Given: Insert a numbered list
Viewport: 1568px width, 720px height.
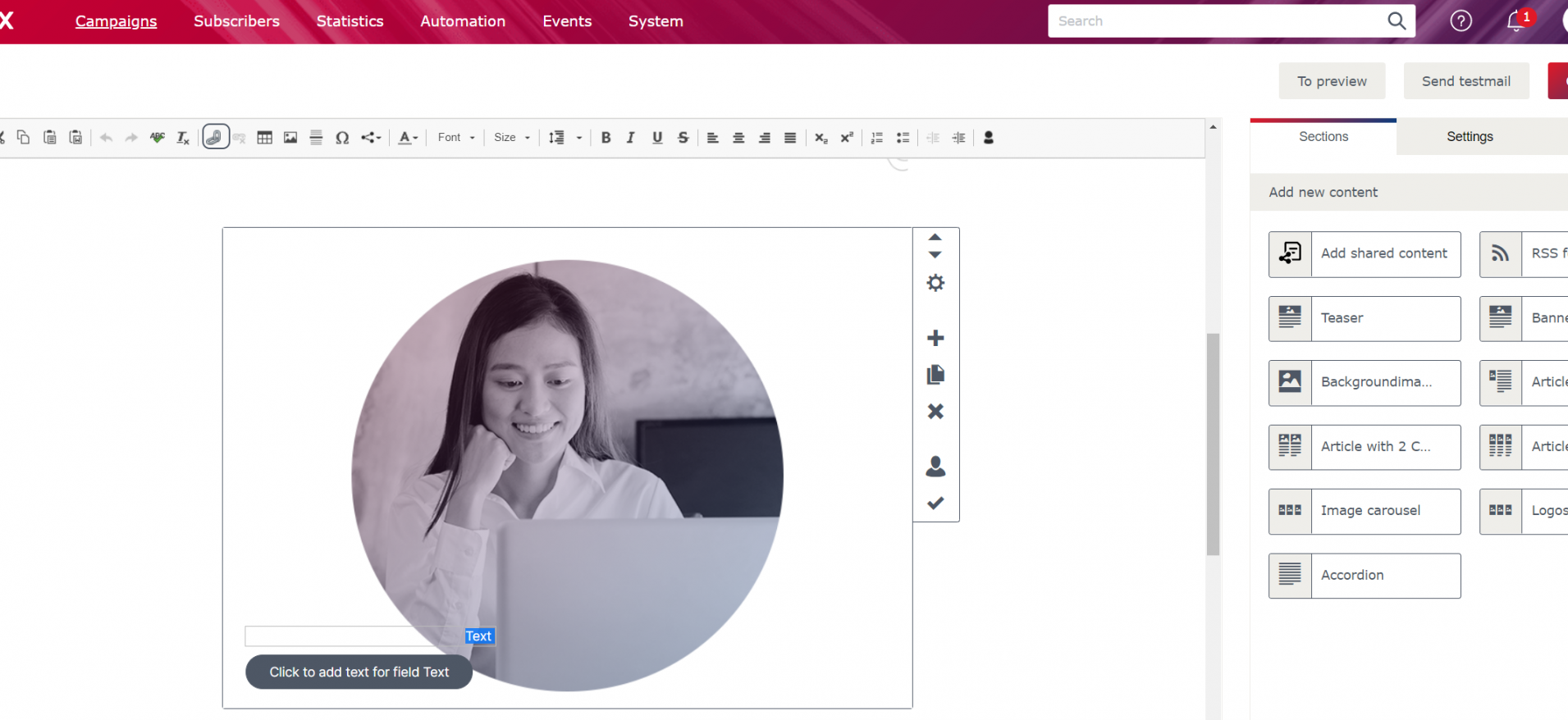Looking at the screenshot, I should point(877,138).
